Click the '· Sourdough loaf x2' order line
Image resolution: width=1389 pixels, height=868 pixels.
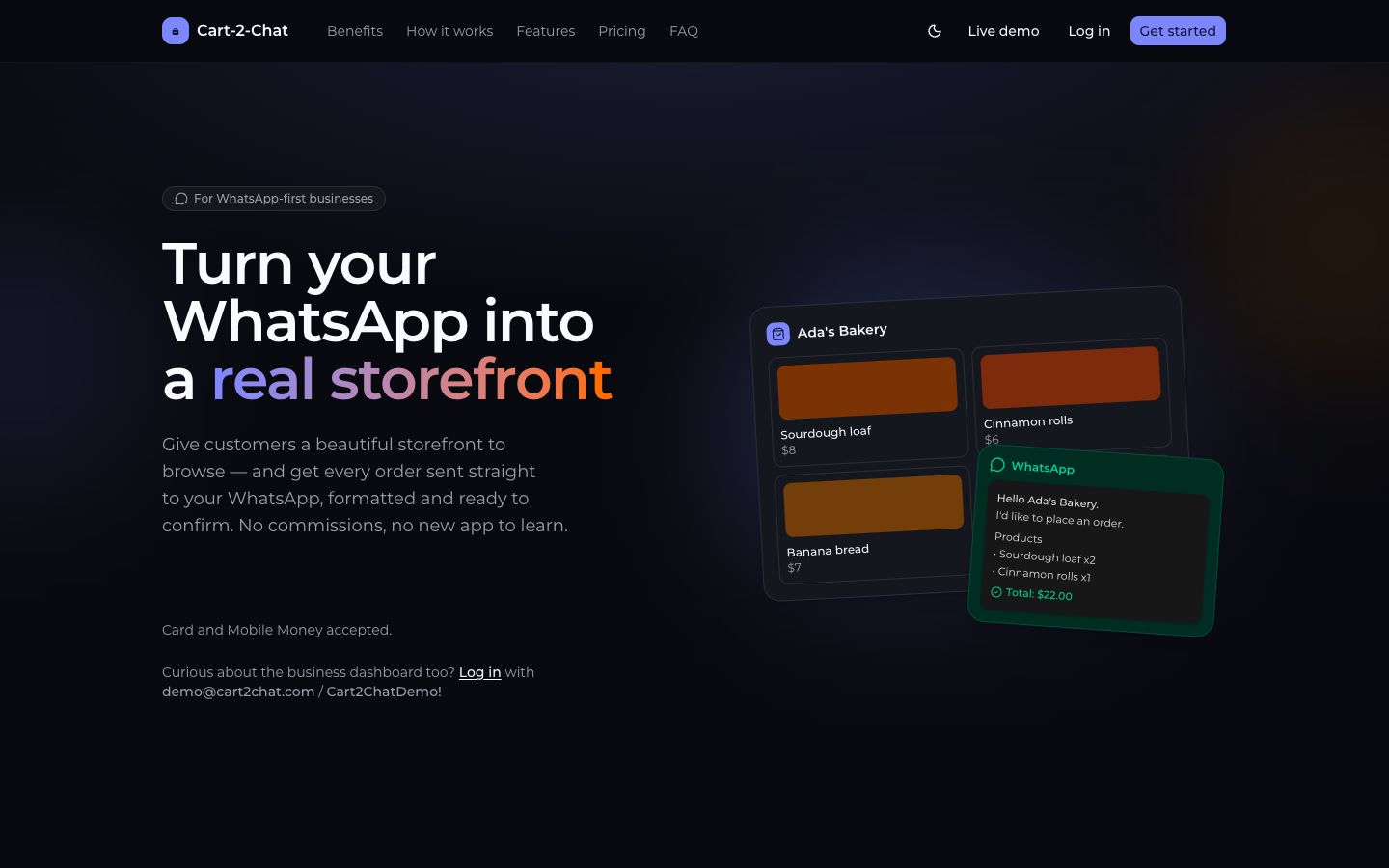pyautogui.click(x=1045, y=556)
